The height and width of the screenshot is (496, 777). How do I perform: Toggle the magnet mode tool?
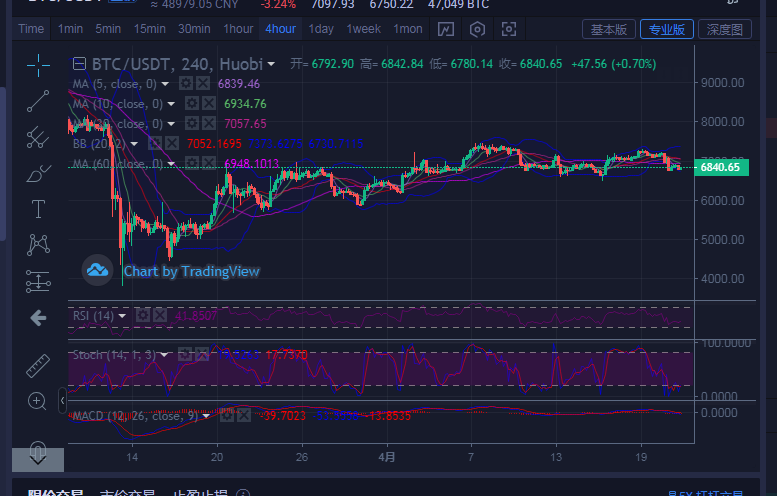click(38, 452)
